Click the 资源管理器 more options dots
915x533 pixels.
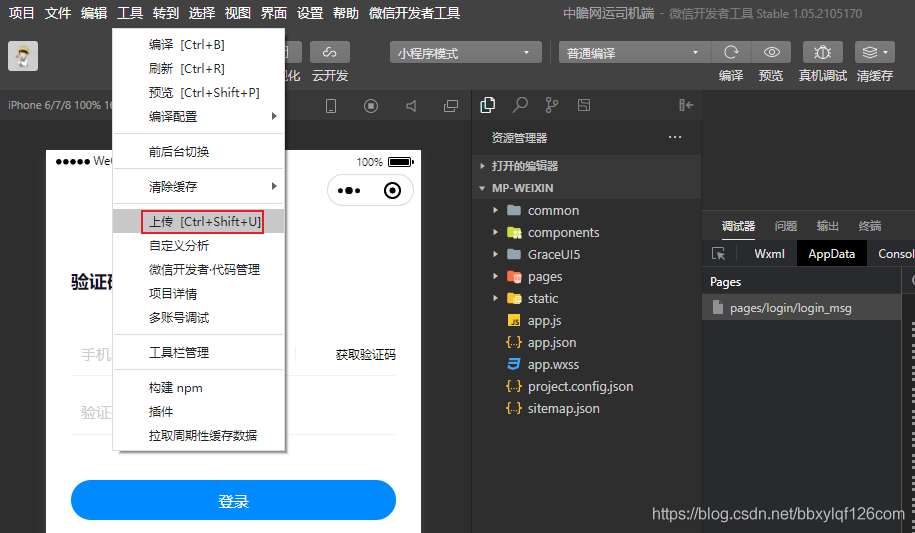coord(675,137)
